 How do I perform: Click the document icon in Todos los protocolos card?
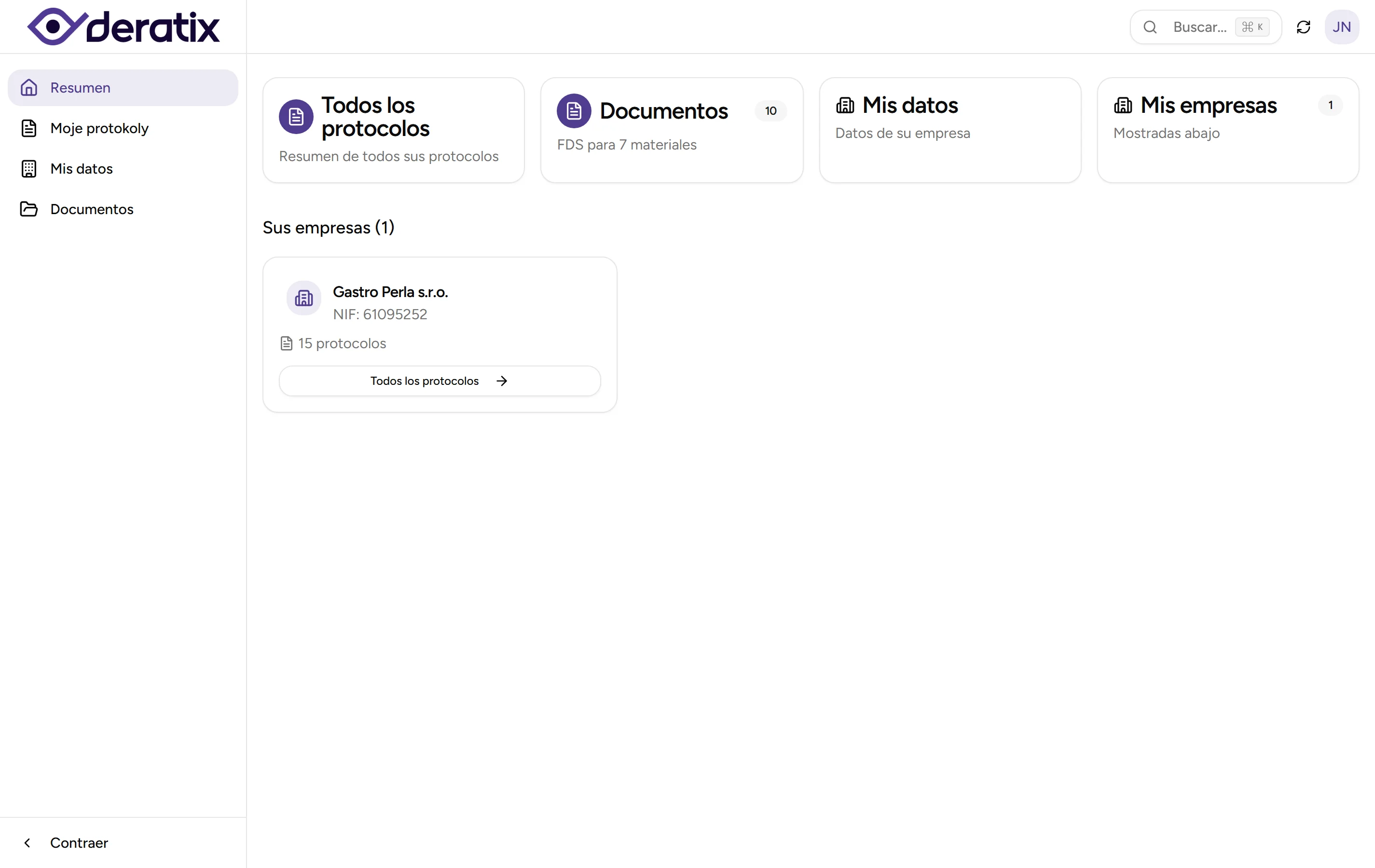pos(295,116)
